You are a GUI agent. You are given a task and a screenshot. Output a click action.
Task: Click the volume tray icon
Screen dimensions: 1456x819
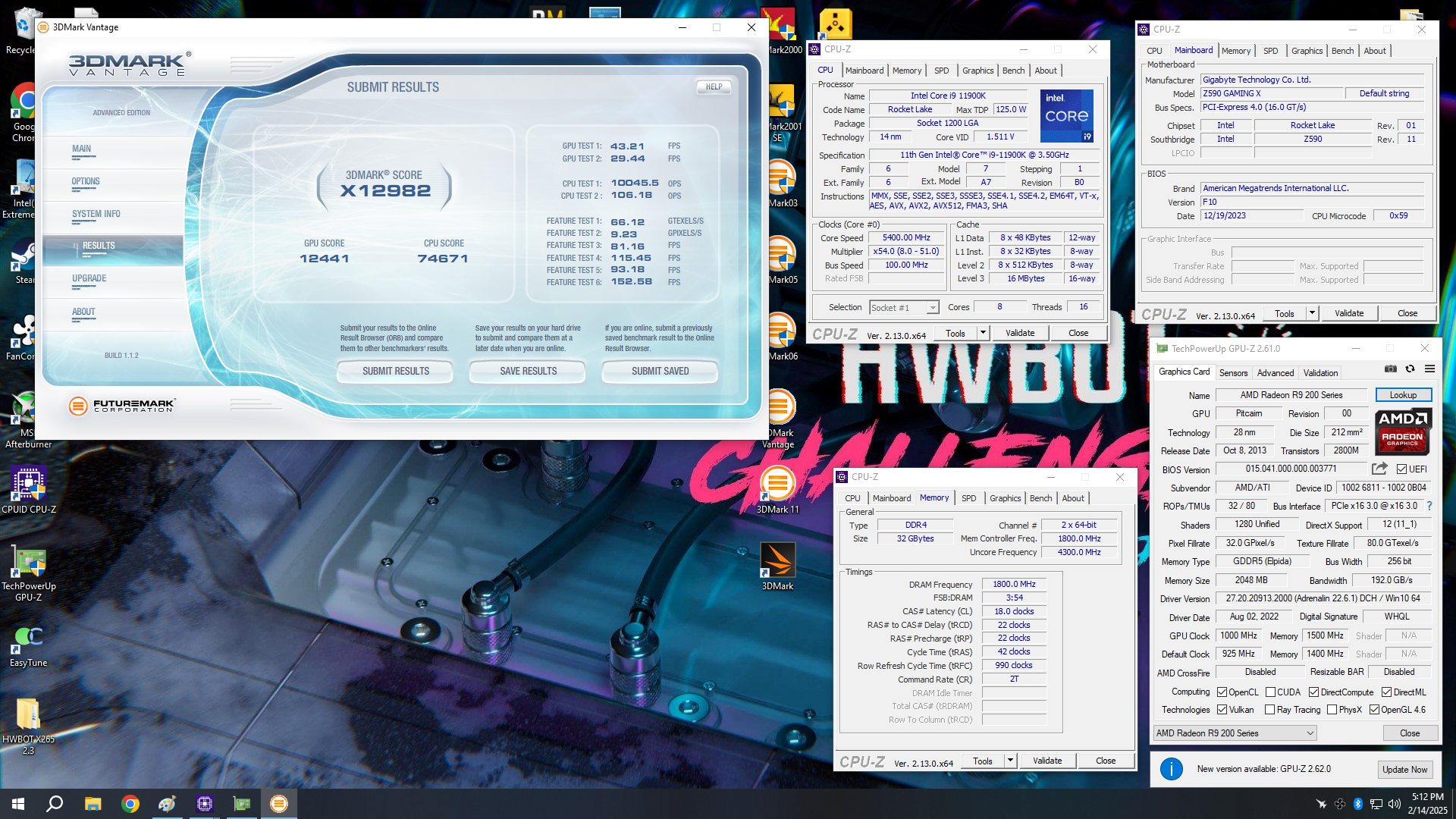coord(1394,804)
